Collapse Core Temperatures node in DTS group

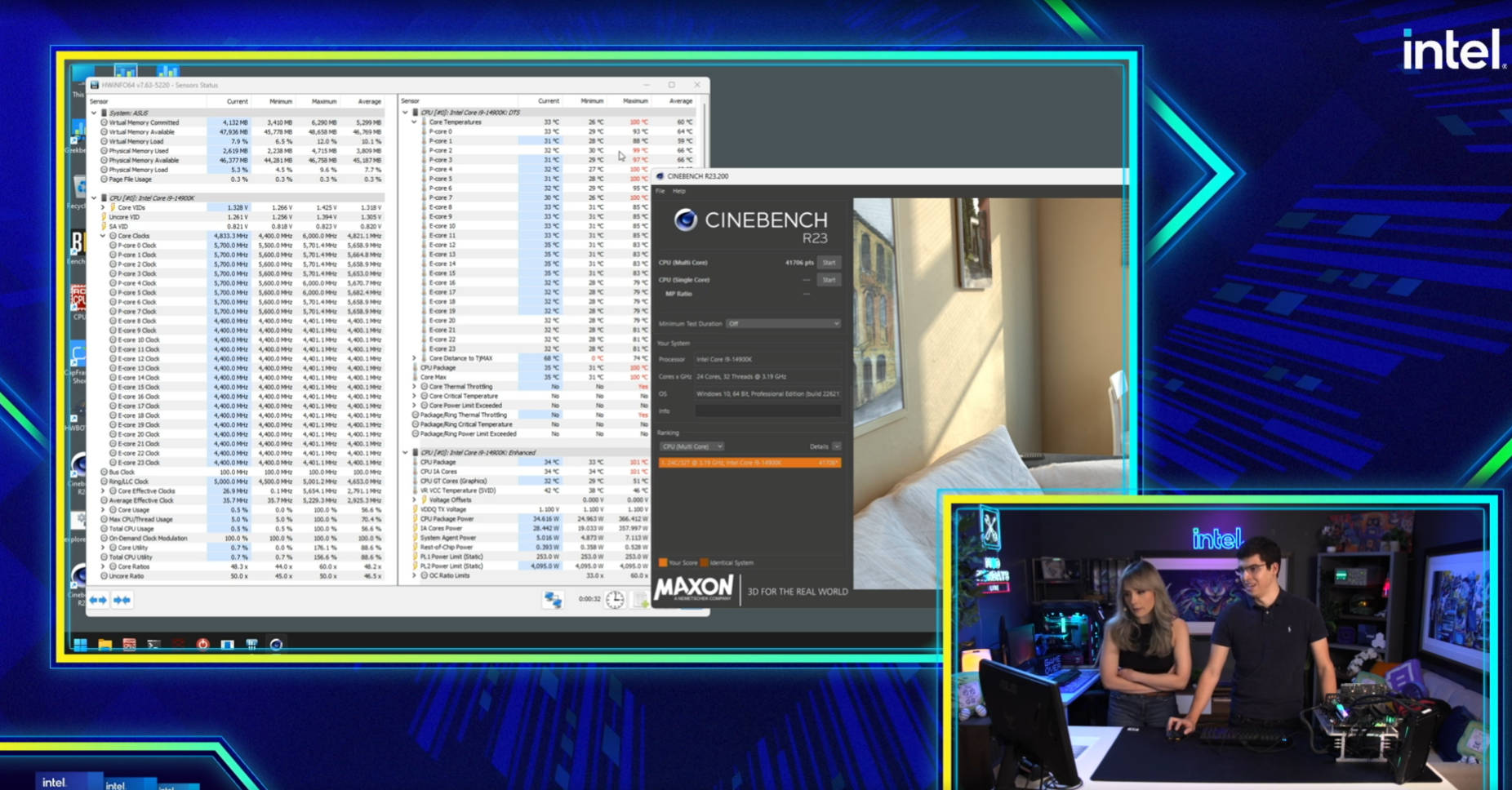coord(414,122)
